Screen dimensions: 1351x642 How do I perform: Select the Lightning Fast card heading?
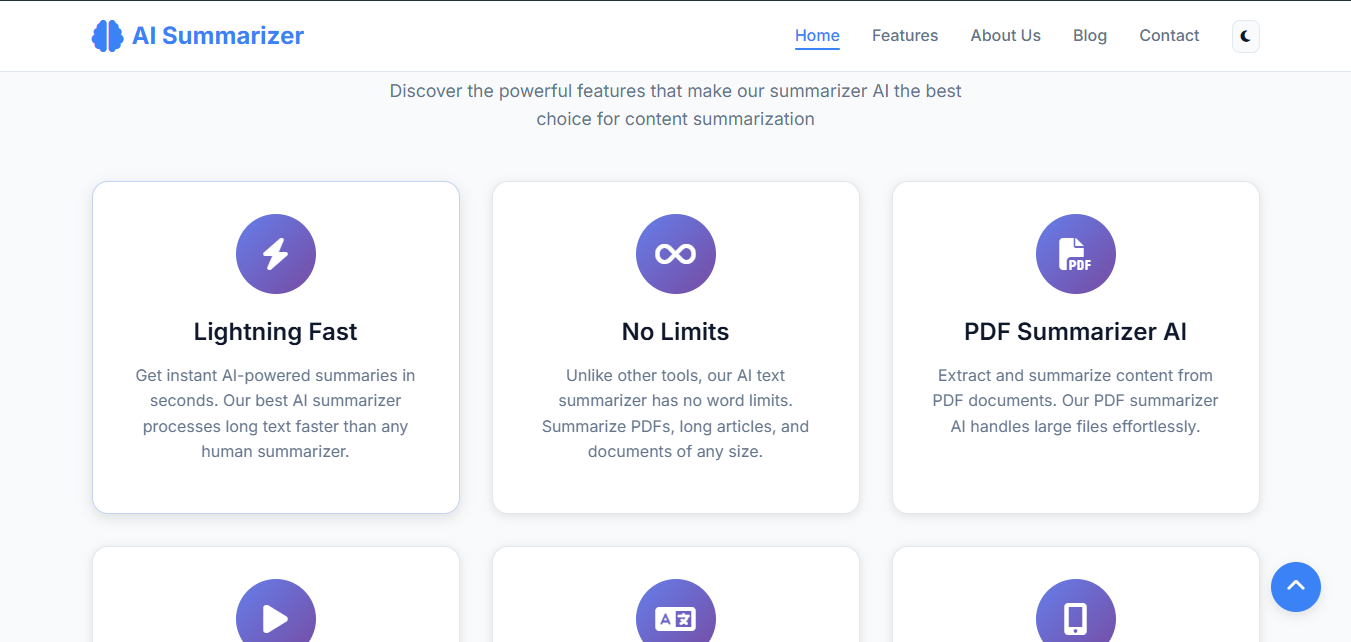[276, 332]
